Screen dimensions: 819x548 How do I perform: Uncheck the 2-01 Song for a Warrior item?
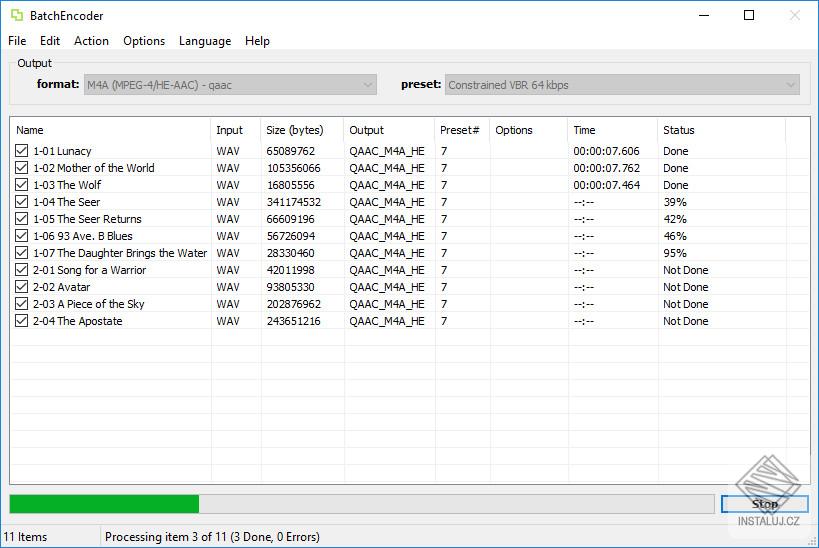point(21,270)
